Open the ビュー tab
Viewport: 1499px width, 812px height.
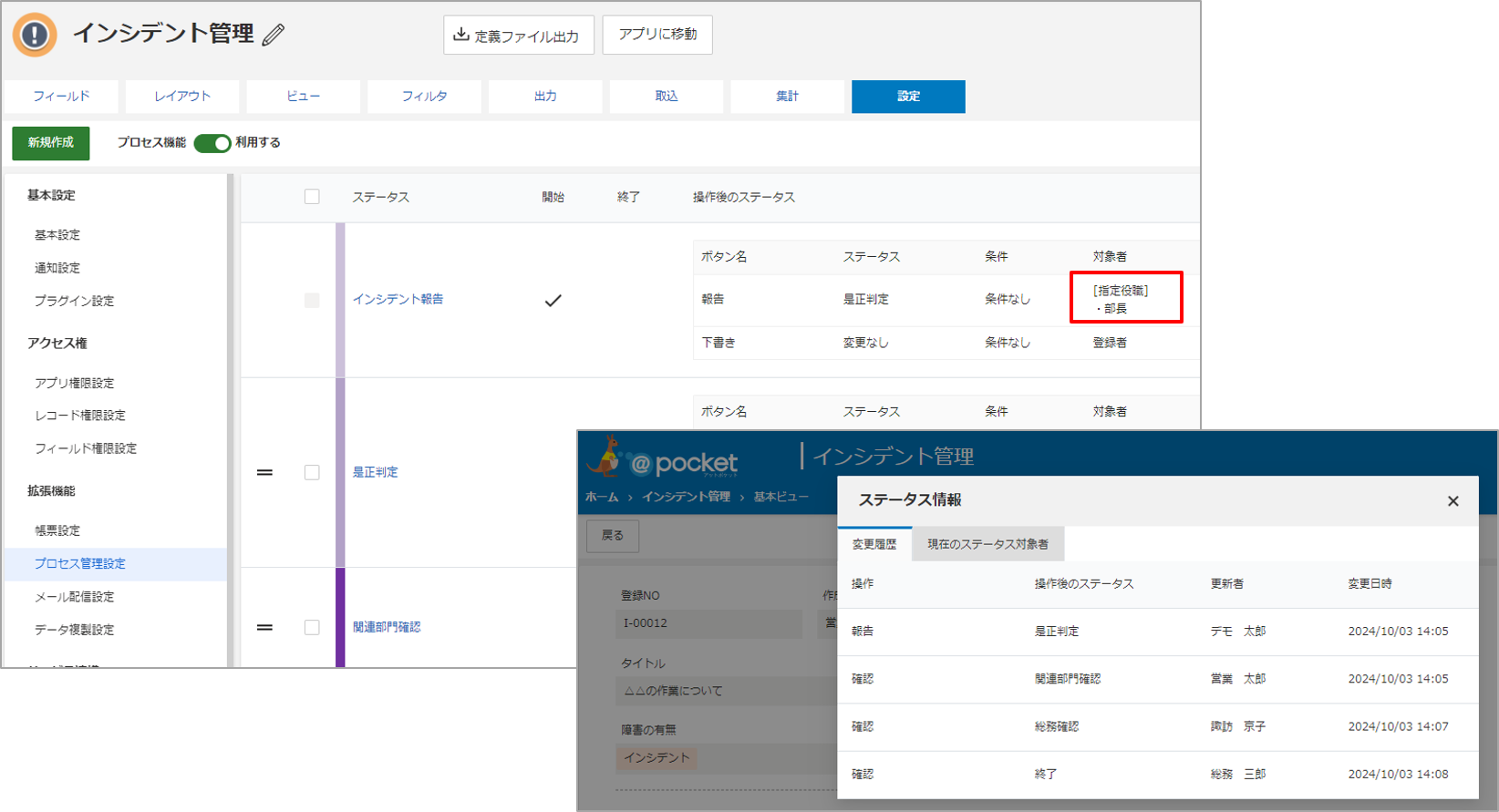[303, 97]
